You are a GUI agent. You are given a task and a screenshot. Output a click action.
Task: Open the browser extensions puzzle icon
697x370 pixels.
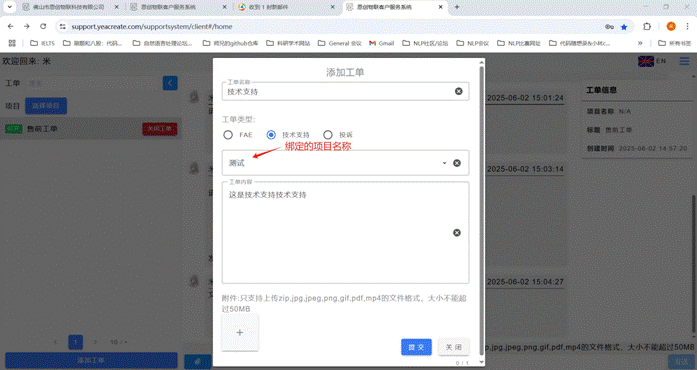[x=647, y=27]
